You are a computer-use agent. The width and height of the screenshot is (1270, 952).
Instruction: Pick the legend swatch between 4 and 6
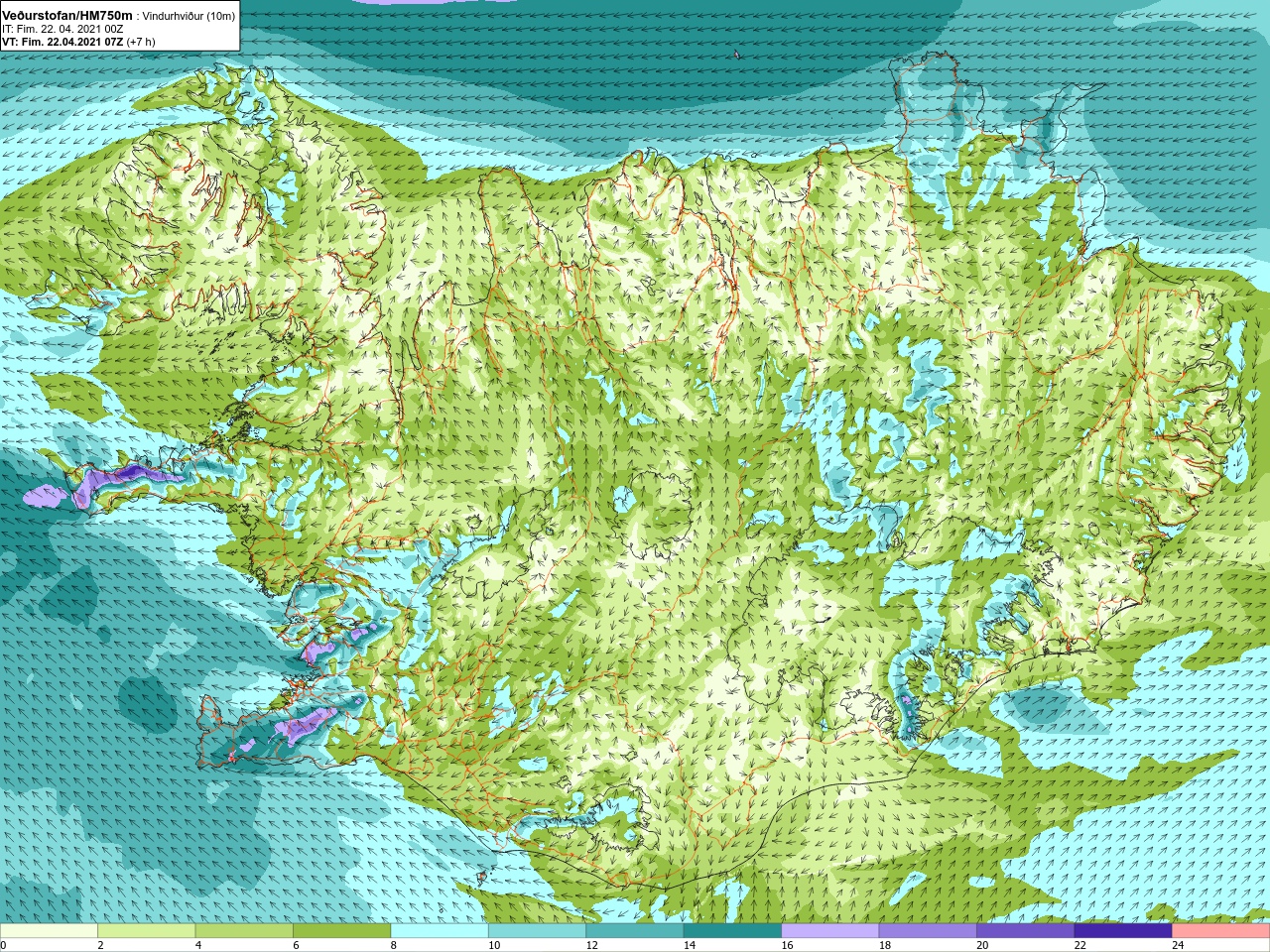click(x=244, y=931)
